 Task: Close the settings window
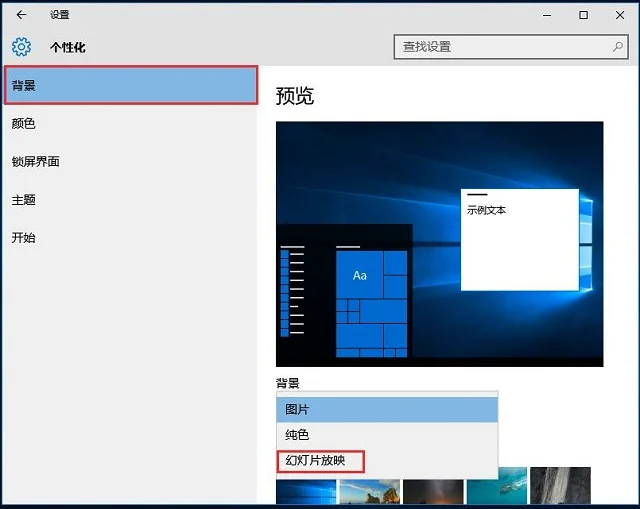[620, 15]
